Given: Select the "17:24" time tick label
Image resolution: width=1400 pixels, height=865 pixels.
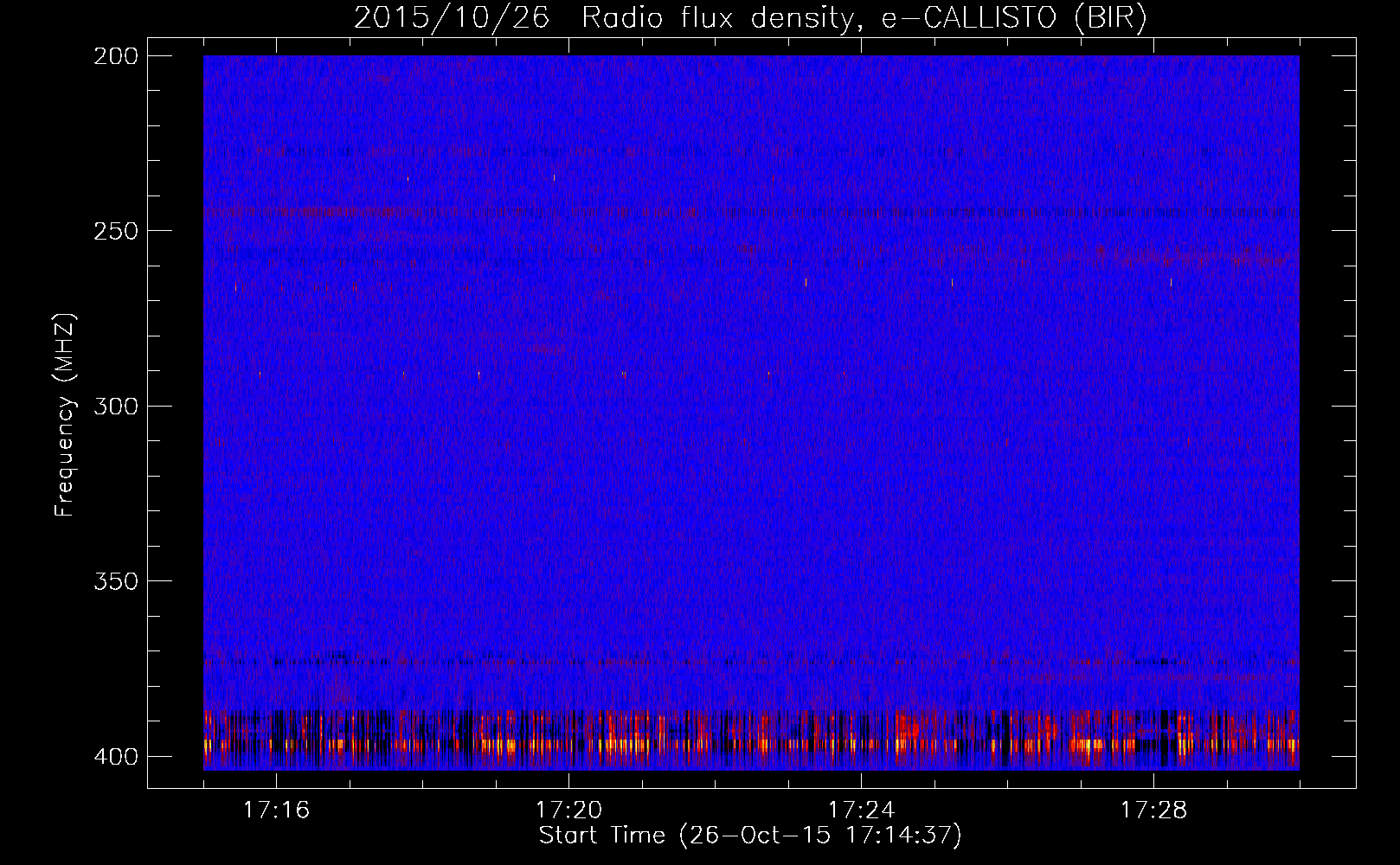Looking at the screenshot, I should coord(861,810).
